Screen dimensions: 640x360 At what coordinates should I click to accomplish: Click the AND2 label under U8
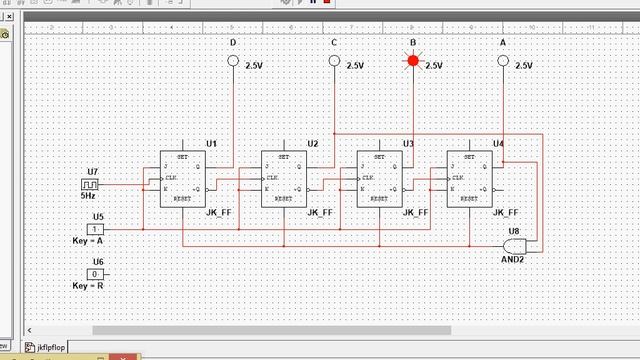[512, 260]
